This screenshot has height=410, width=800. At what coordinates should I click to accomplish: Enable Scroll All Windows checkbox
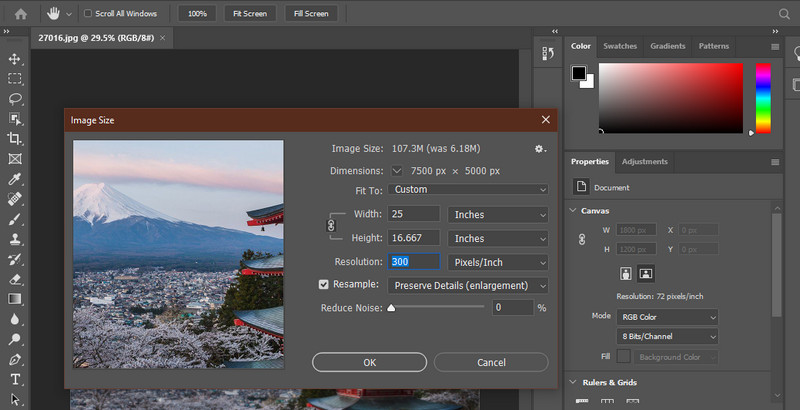tap(88, 14)
